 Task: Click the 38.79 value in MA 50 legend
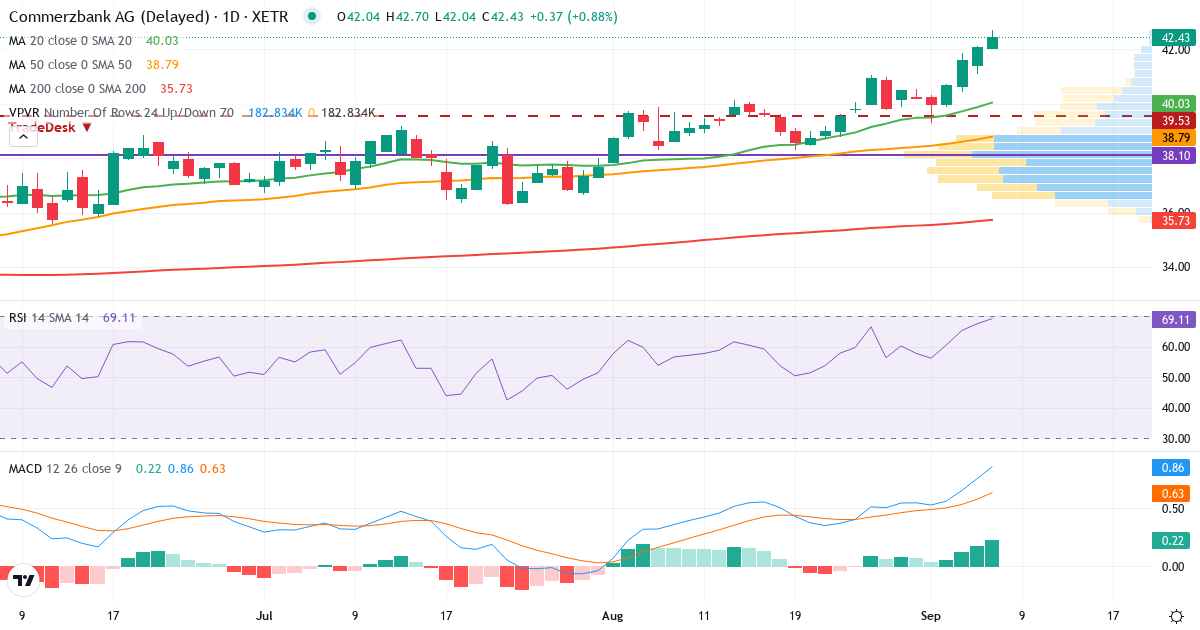click(x=162, y=65)
